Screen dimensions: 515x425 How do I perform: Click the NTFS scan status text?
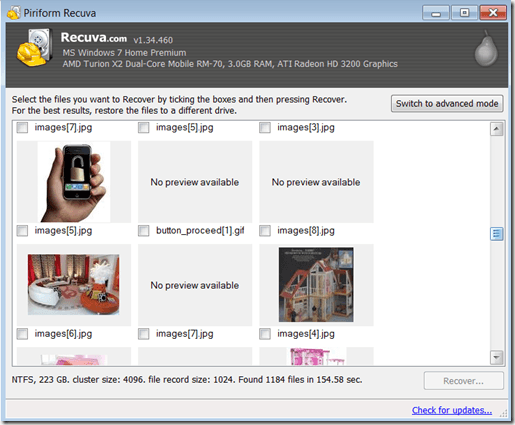point(187,380)
